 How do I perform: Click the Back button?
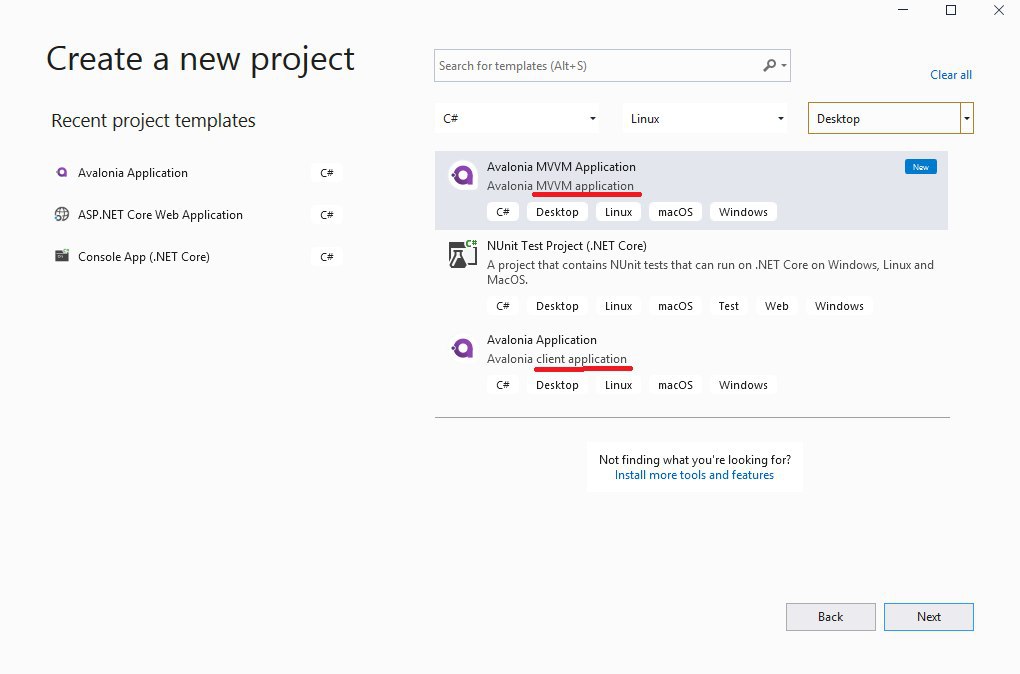(830, 617)
